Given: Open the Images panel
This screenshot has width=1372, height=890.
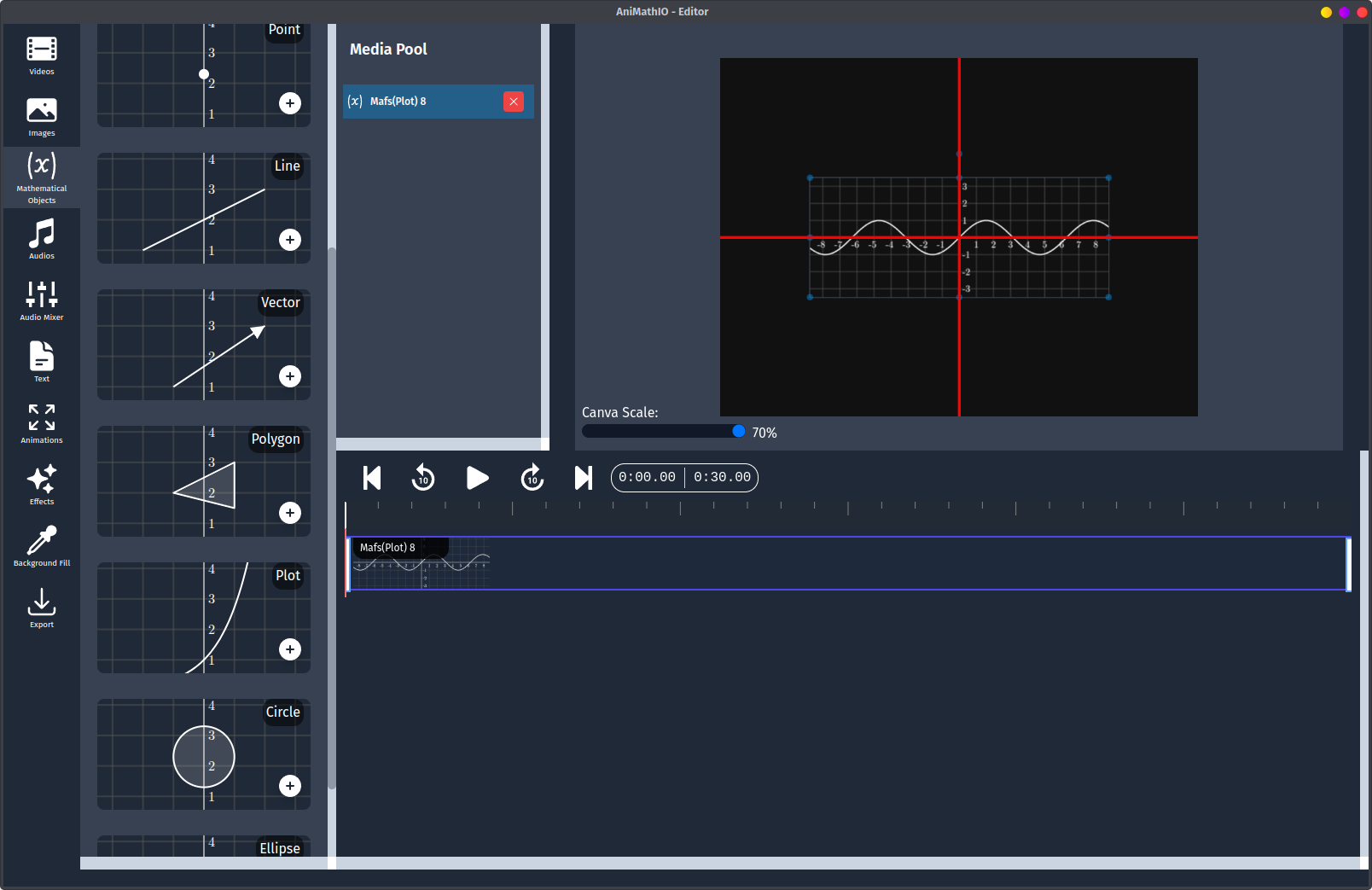Looking at the screenshot, I should click(41, 117).
